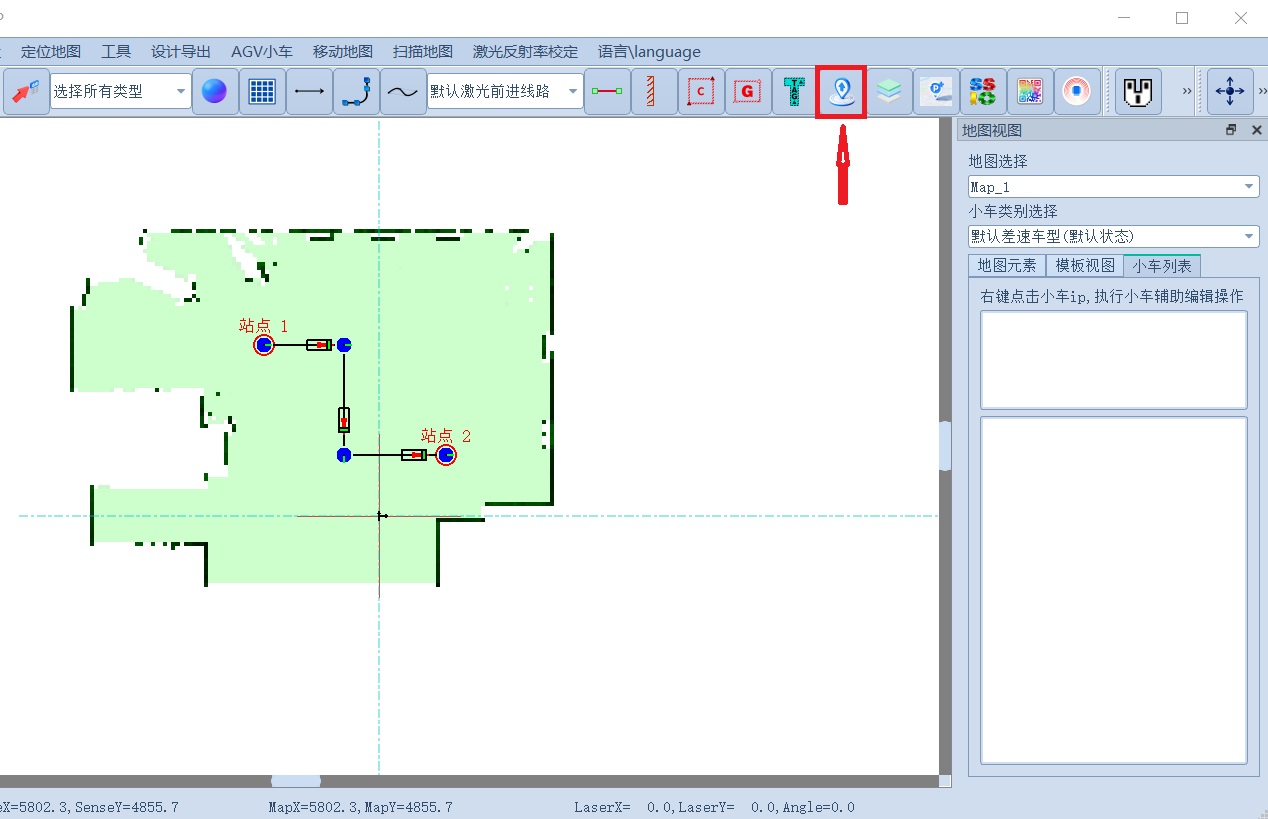This screenshot has height=819, width=1268.
Task: Select the curved arc path tool
Action: click(x=356, y=92)
